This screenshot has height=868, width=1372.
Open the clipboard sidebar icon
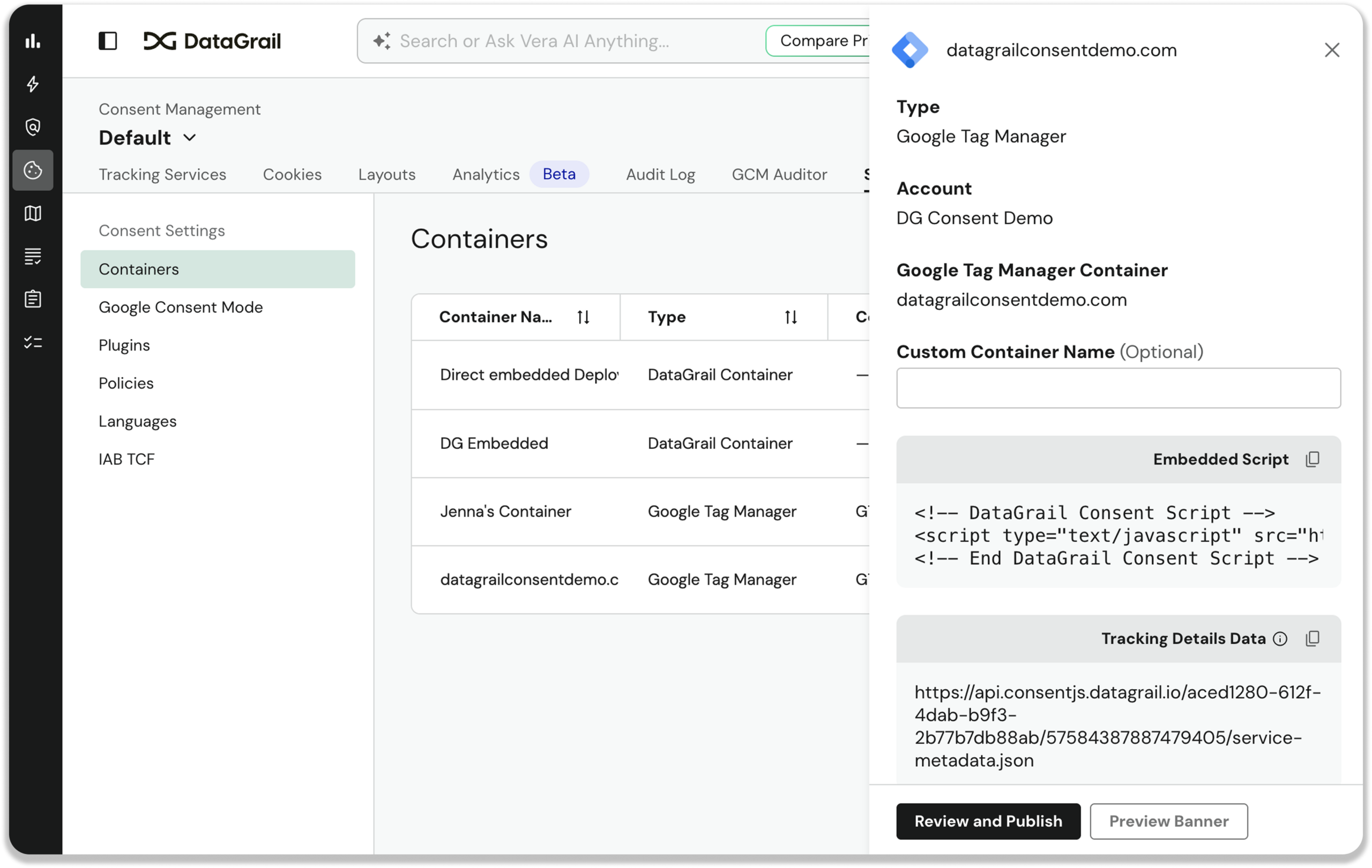click(x=33, y=299)
